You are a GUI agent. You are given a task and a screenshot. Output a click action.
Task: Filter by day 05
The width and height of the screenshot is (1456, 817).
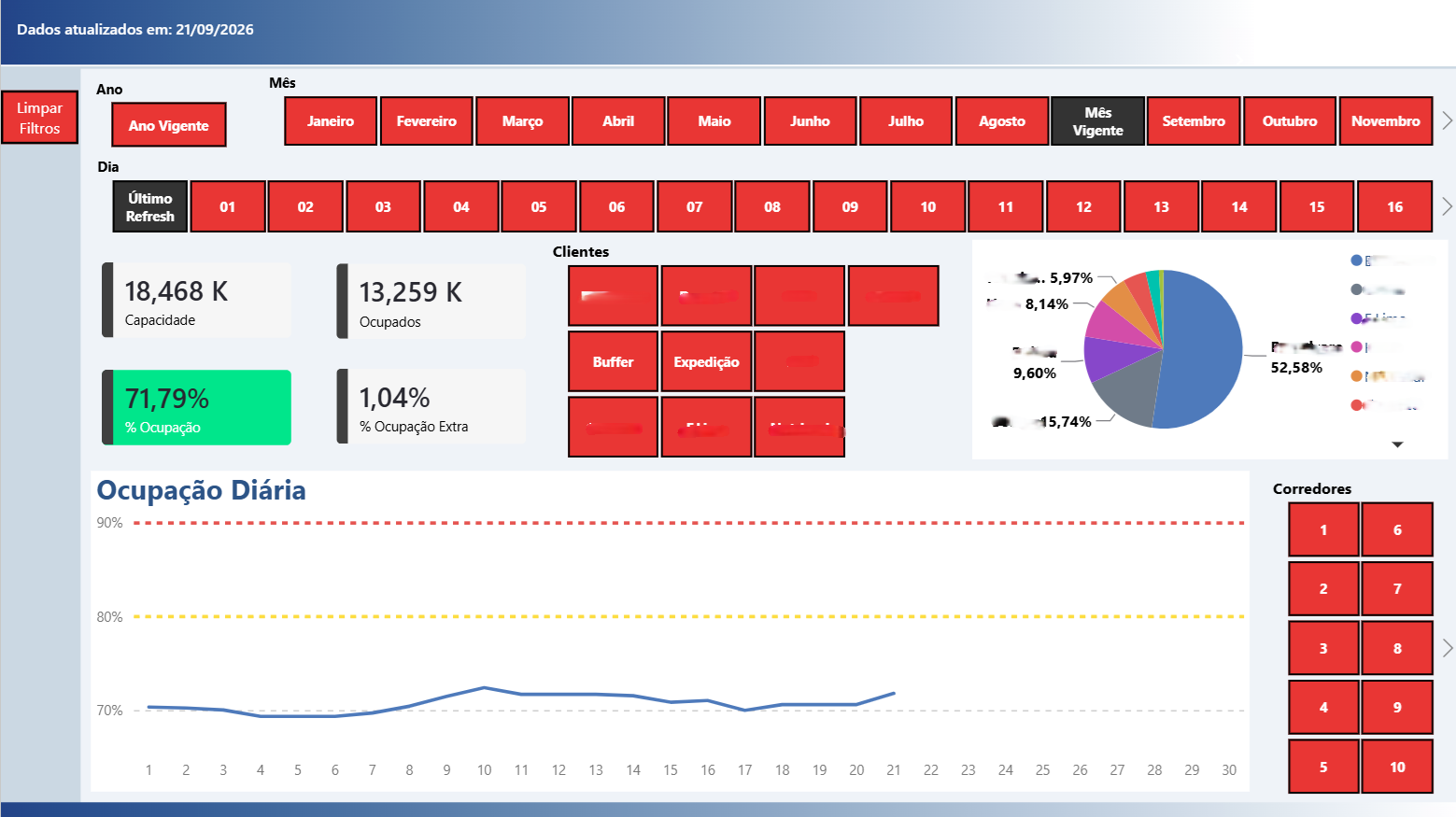click(539, 206)
